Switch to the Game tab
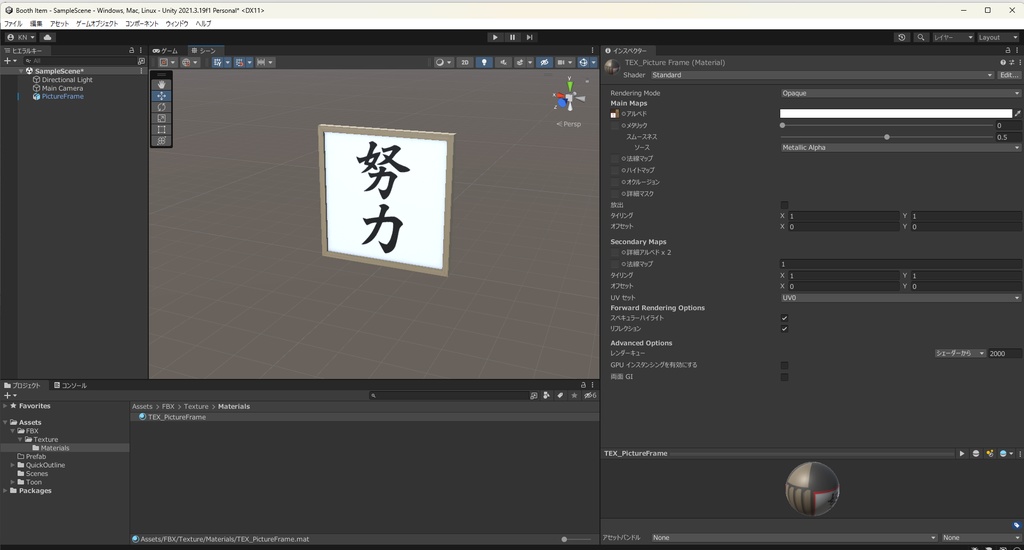Viewport: 1024px width, 550px height. 165,50
